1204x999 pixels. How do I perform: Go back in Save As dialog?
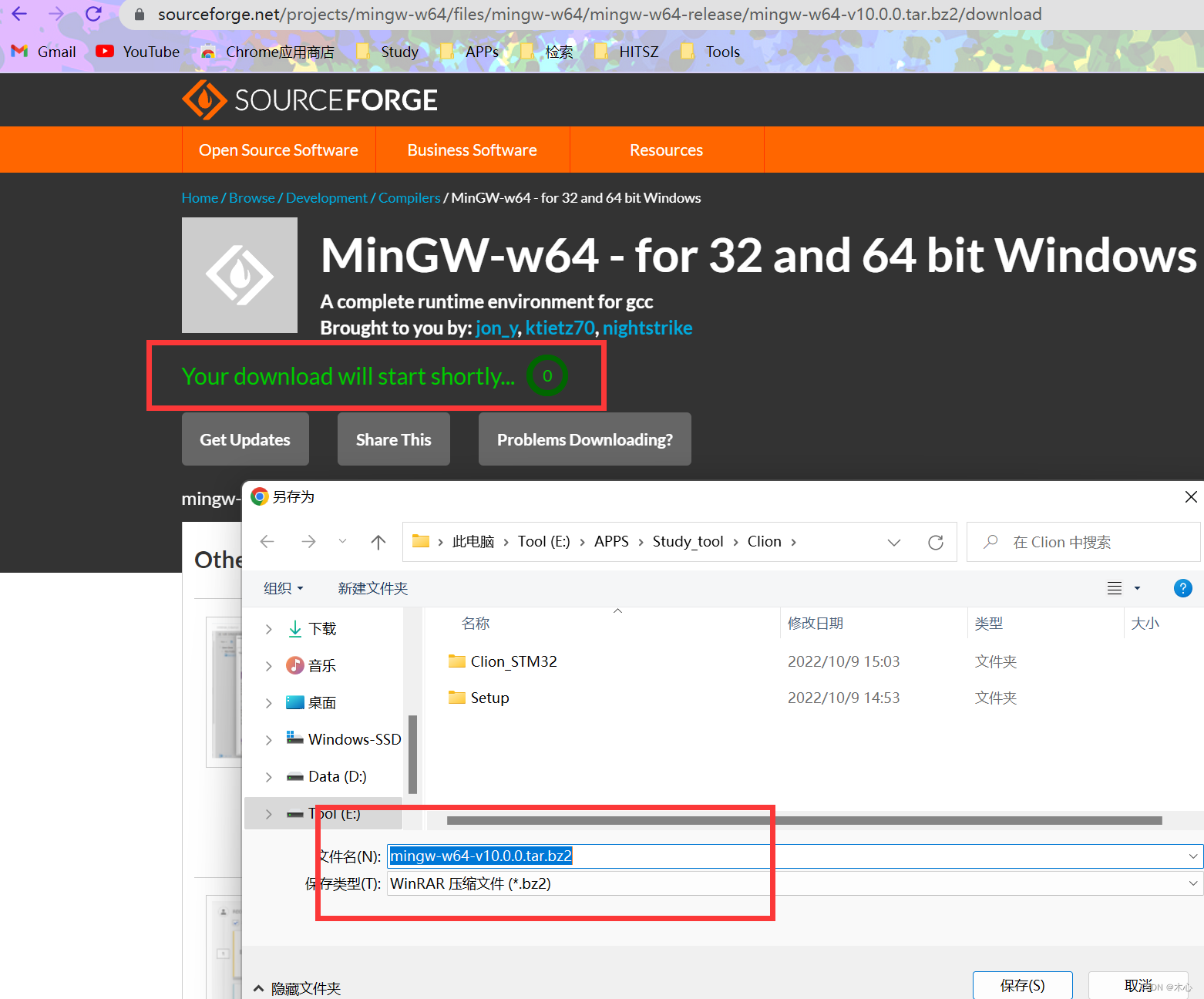[x=267, y=542]
